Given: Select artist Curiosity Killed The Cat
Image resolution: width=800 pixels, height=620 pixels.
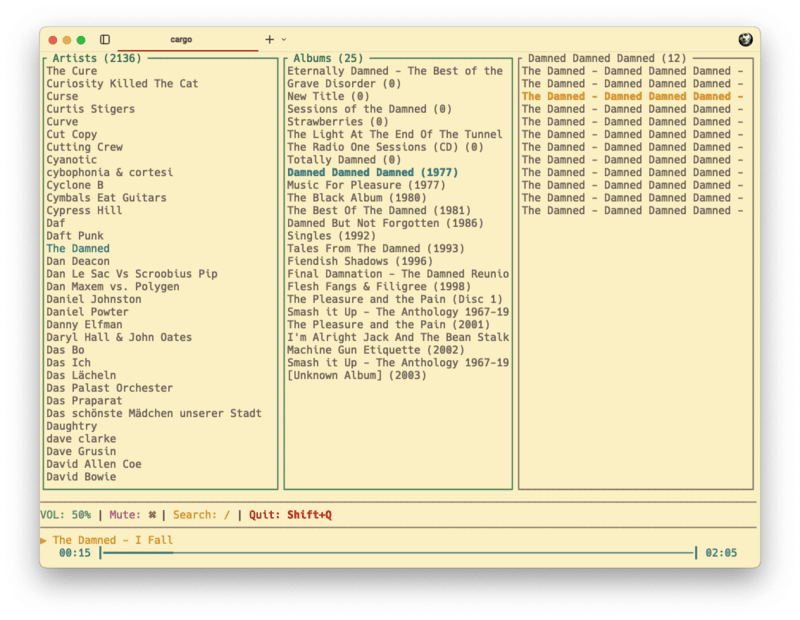Looking at the screenshot, I should tap(122, 84).
